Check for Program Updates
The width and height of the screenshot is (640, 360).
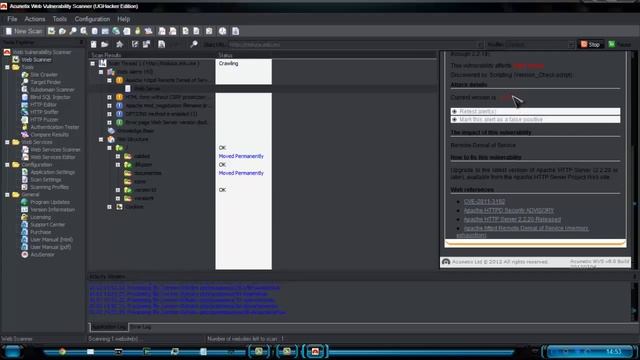click(x=50, y=202)
